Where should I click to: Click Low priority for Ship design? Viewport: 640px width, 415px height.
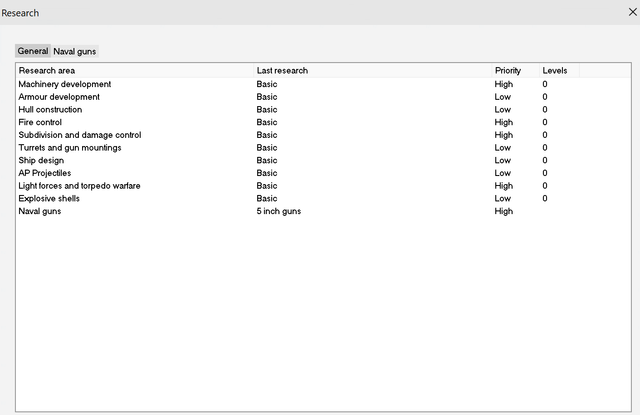pyautogui.click(x=502, y=160)
